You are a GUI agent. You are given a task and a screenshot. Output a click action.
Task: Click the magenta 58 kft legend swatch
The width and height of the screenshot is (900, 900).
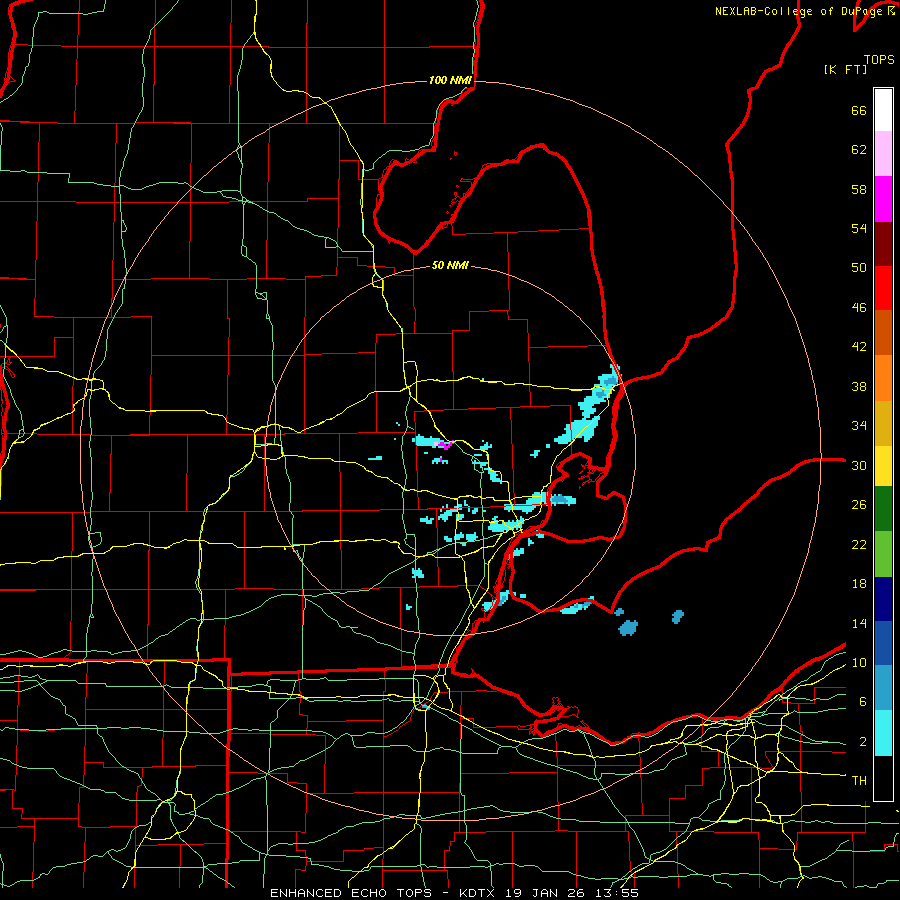tap(883, 199)
